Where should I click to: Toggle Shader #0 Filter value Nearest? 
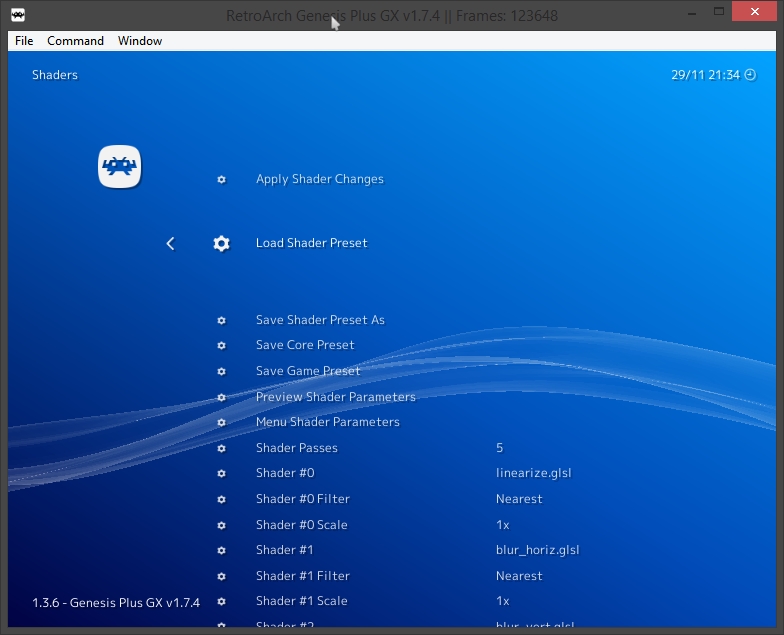519,499
